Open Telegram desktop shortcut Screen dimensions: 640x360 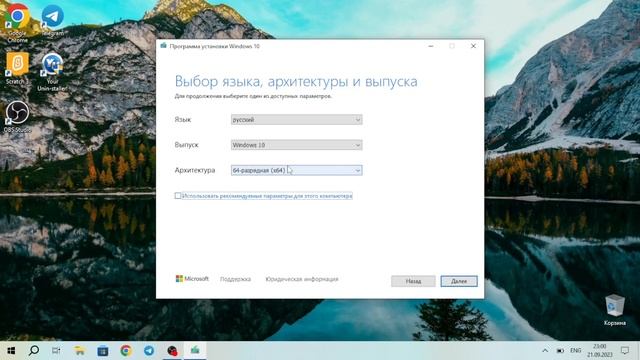coord(53,20)
